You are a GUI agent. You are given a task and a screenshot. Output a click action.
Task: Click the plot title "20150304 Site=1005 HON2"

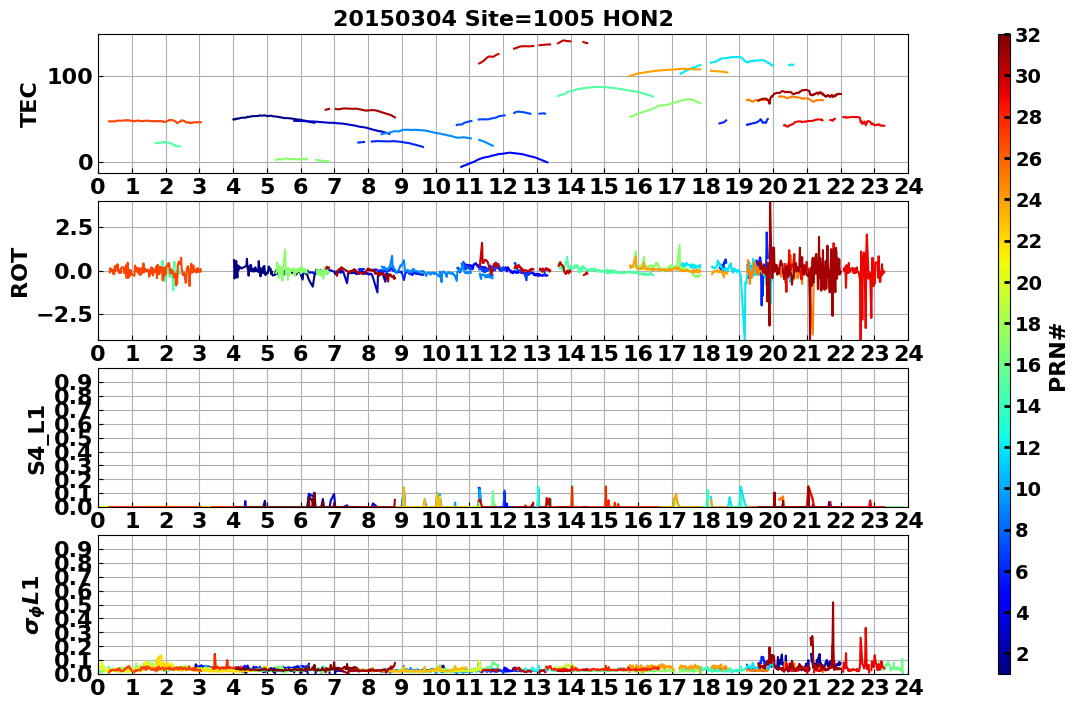[x=503, y=19]
